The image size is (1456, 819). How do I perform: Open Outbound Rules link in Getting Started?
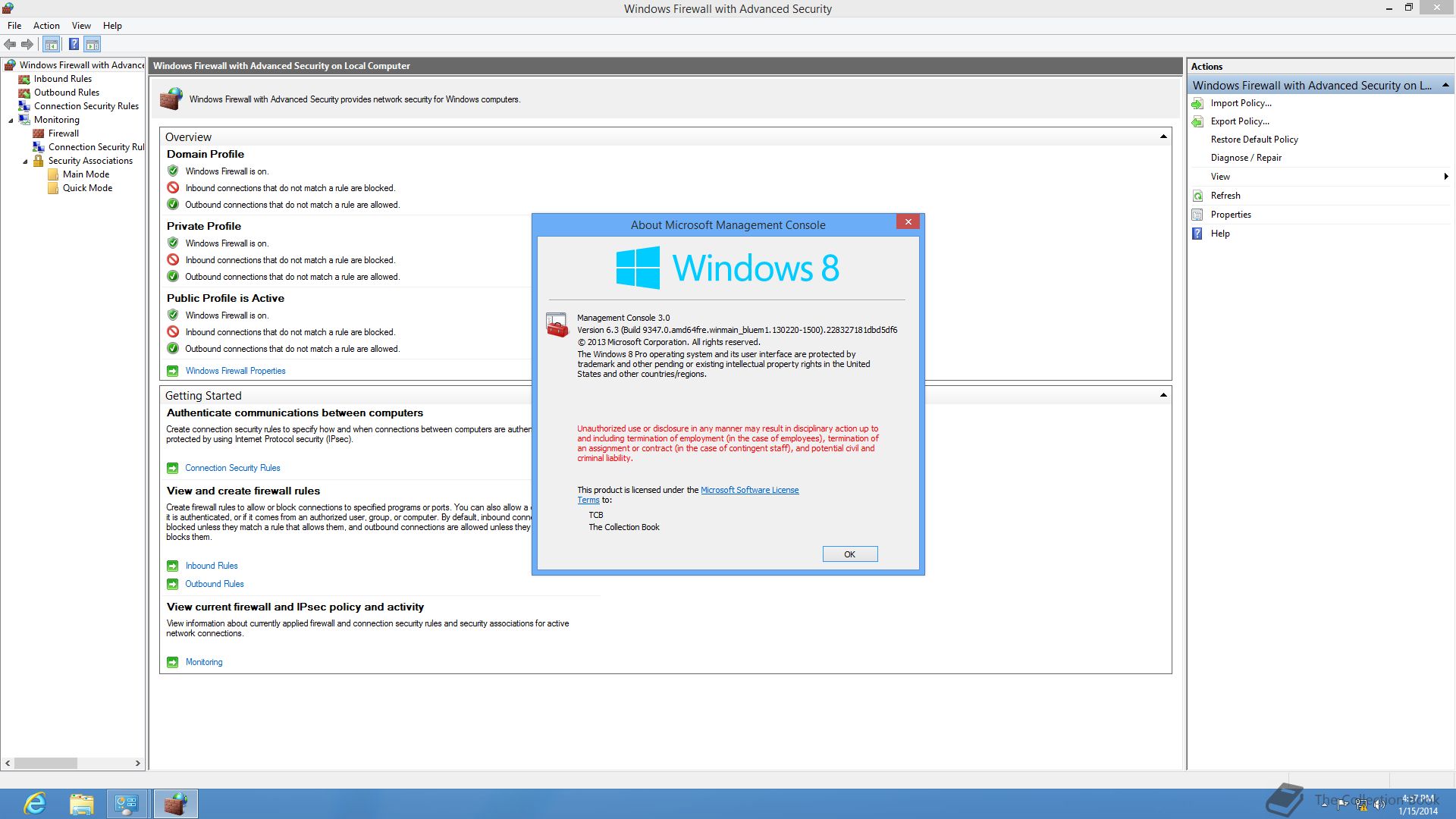pyautogui.click(x=215, y=584)
